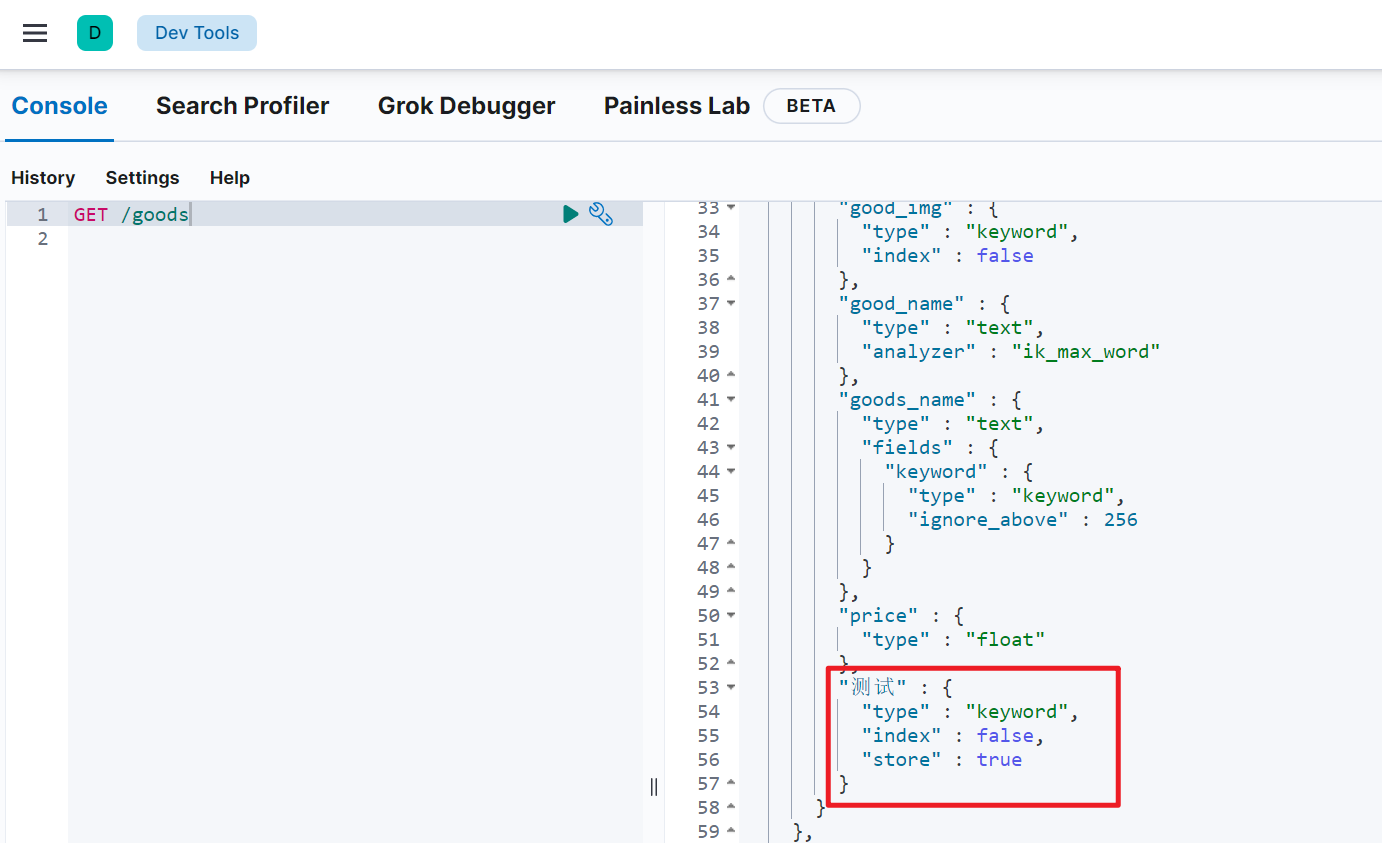Screen dimensions: 1382x843
Task: Click the Dev Tools breadcrumb
Action: click(x=197, y=33)
